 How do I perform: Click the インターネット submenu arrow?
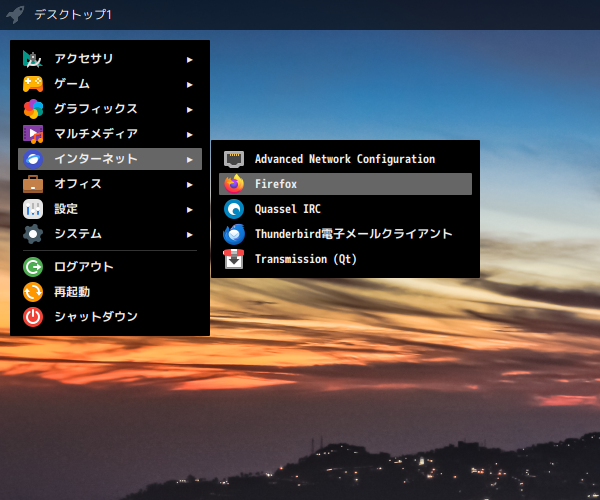click(x=189, y=160)
